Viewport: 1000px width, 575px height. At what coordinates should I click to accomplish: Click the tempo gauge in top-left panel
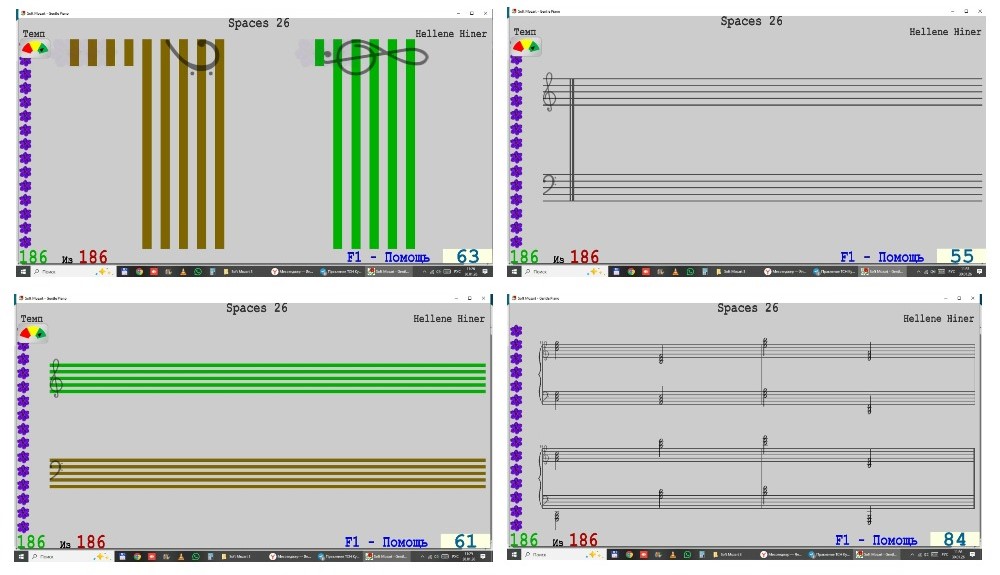[x=35, y=47]
